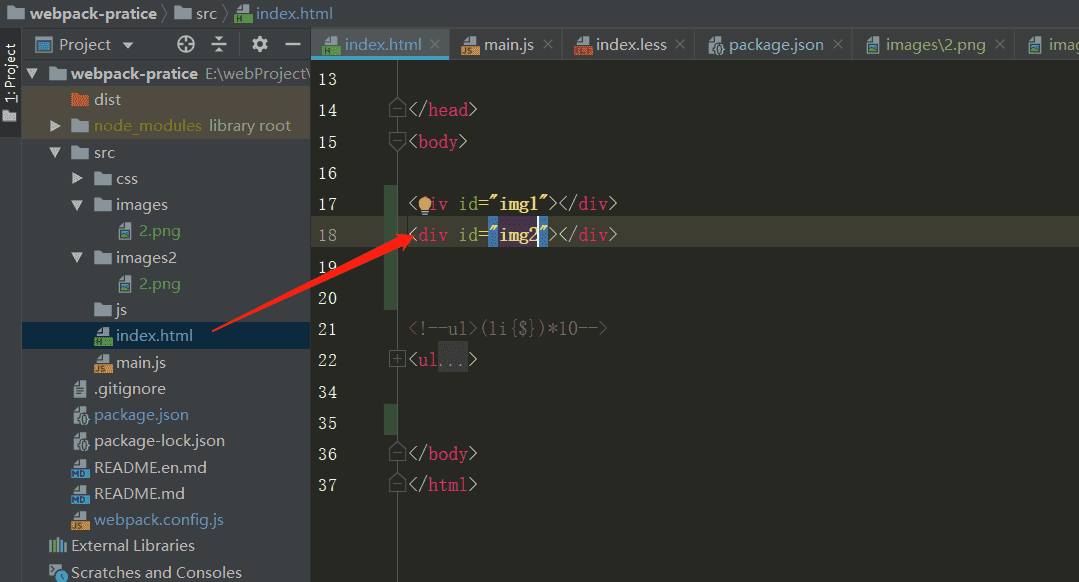The height and width of the screenshot is (582, 1079).
Task: Select Scratches and Consoles node
Action: coord(145,572)
